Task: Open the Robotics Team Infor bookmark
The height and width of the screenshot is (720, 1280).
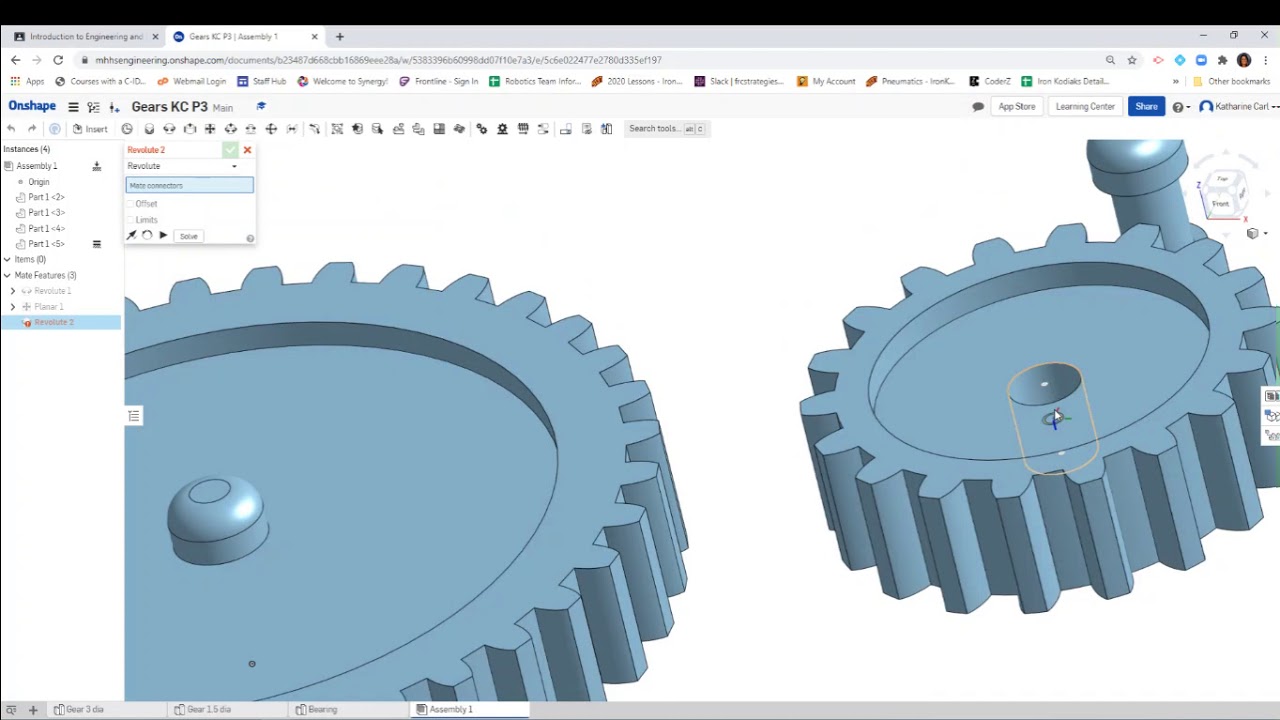Action: point(536,82)
